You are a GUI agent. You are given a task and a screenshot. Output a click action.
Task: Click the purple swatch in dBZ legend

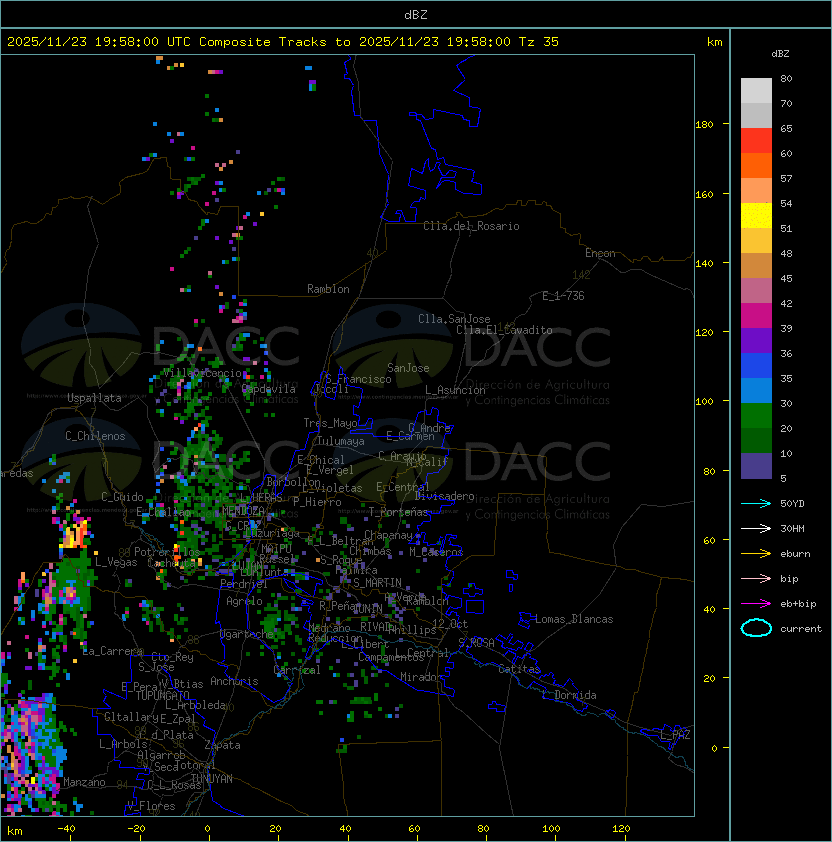click(x=756, y=340)
